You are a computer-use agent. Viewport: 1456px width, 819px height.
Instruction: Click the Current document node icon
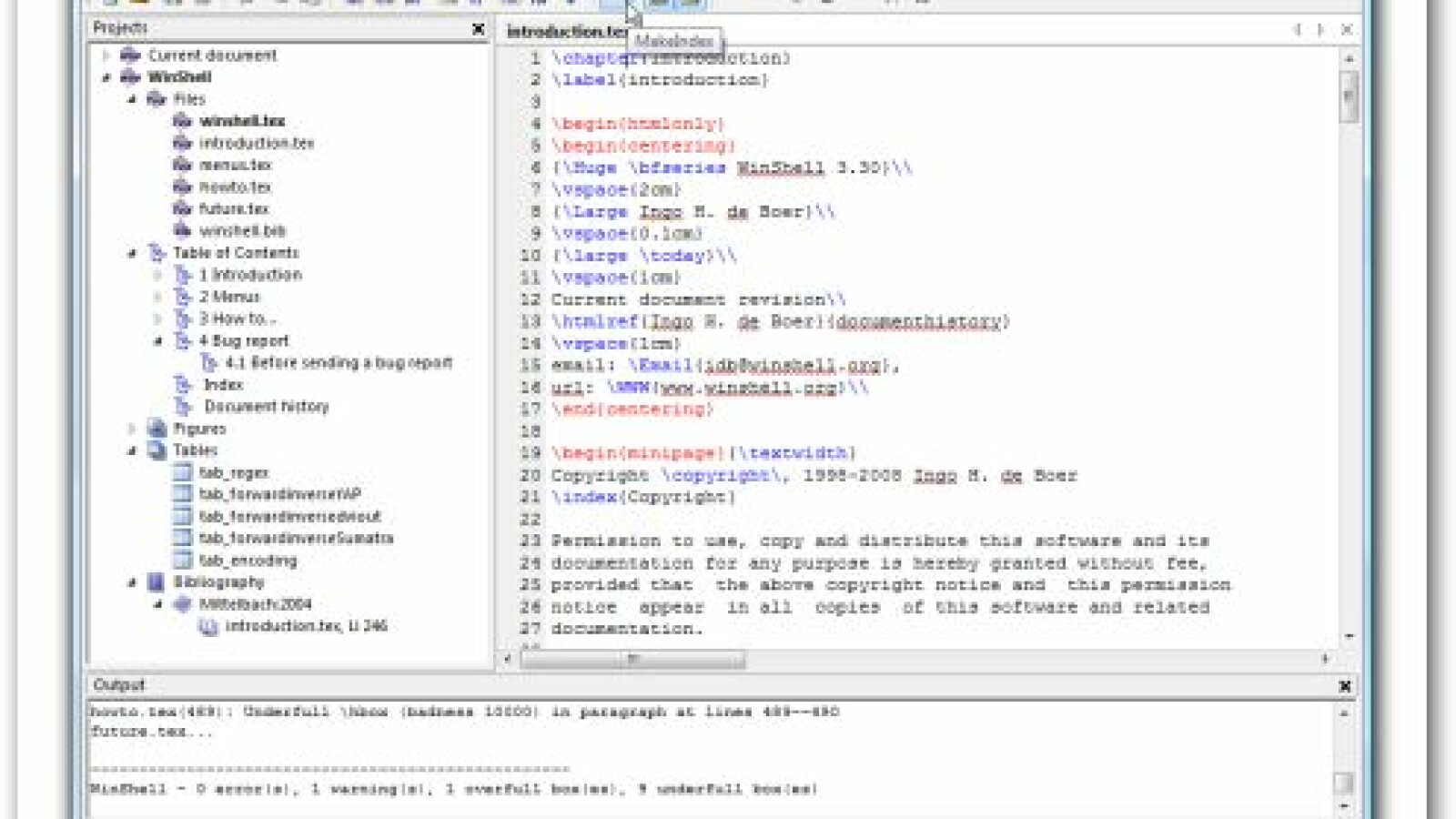[130, 56]
